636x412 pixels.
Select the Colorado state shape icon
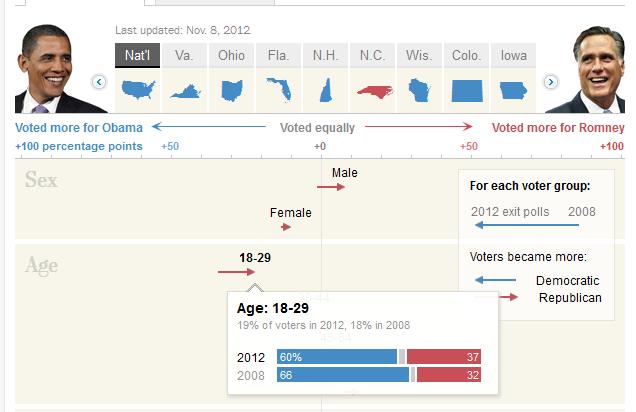tap(466, 89)
